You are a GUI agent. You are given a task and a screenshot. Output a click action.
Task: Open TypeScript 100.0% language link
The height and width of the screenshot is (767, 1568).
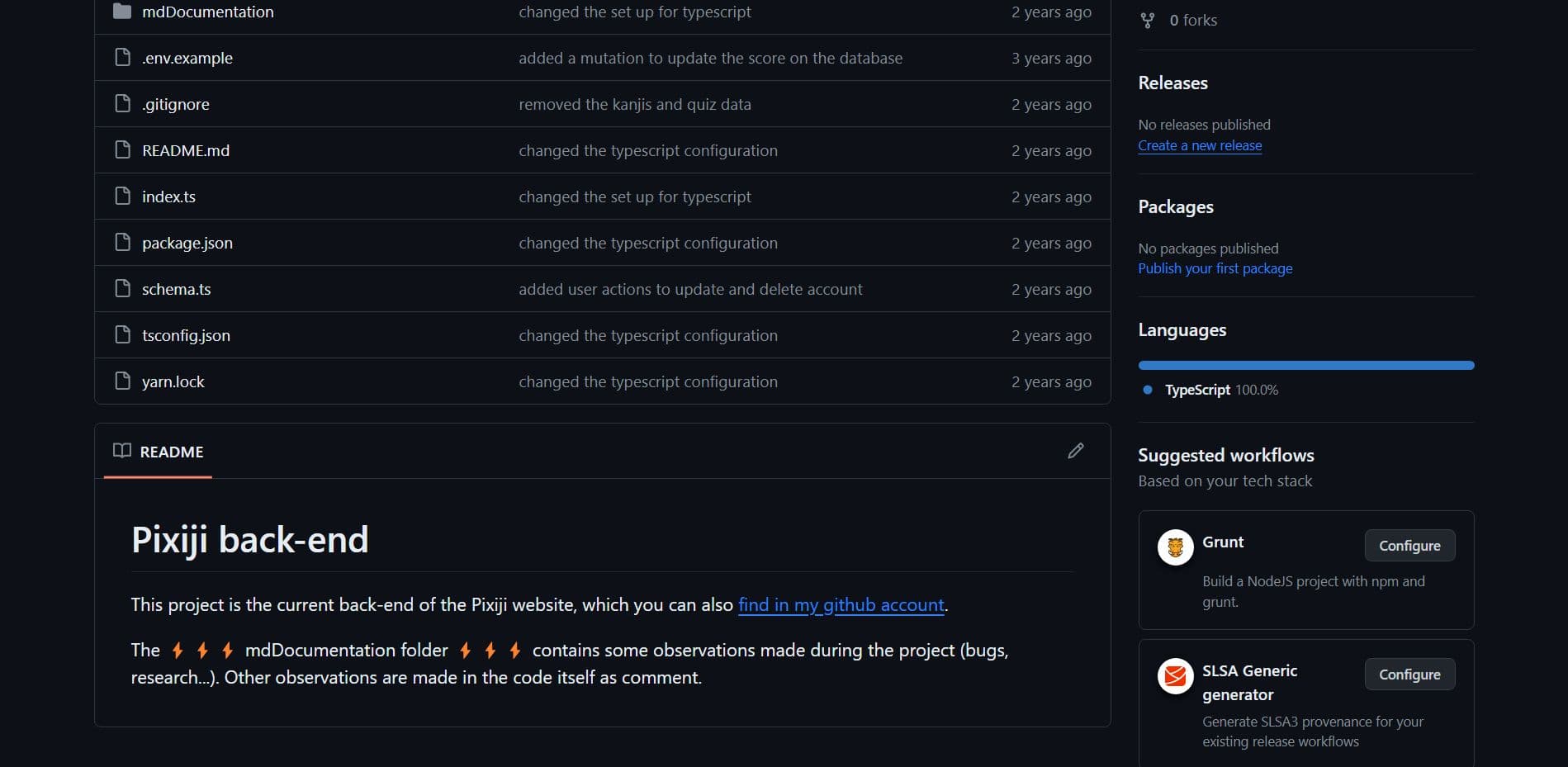pos(1220,390)
